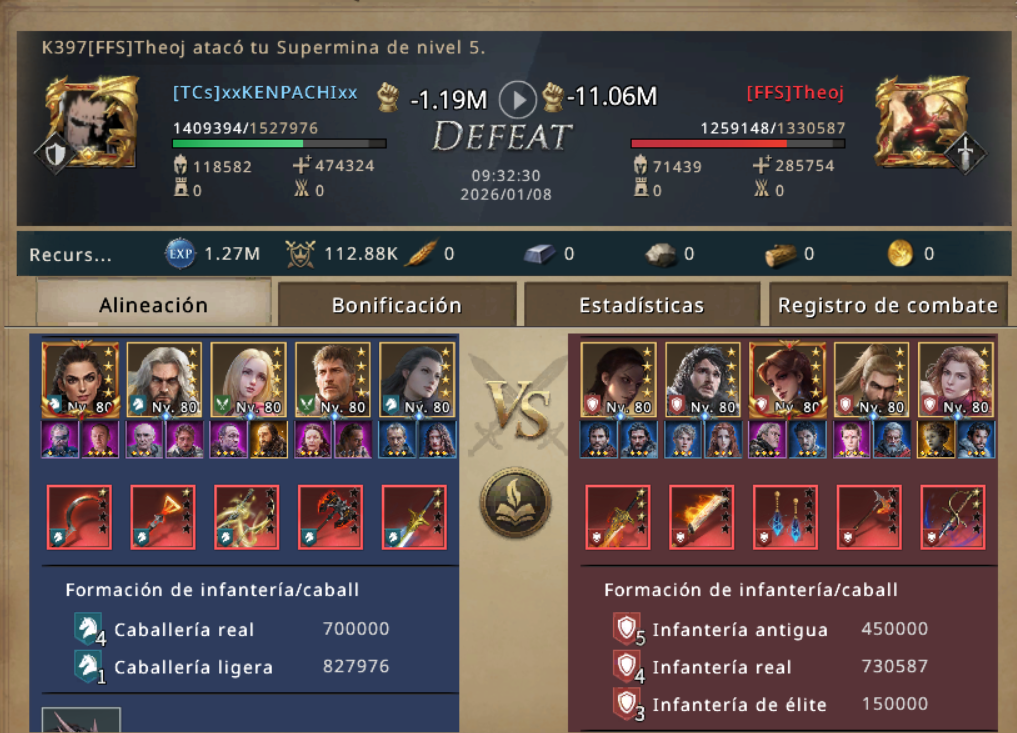
Task: Select the stone resource icon
Action: tap(661, 254)
